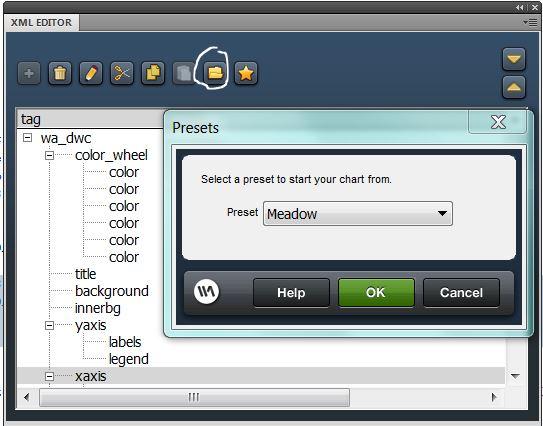Open the panel options menu icon
The width and height of the screenshot is (543, 426).
pos(531,23)
